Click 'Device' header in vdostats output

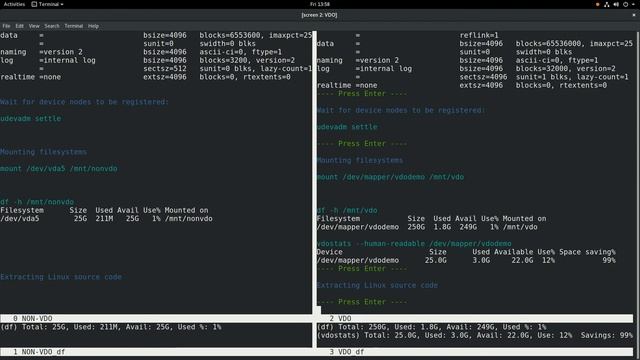pos(330,252)
